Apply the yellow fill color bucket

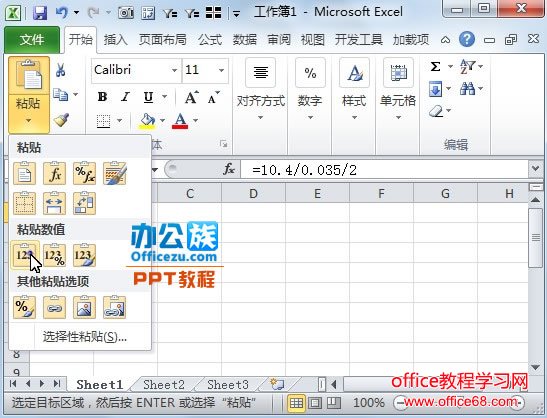coord(148,121)
